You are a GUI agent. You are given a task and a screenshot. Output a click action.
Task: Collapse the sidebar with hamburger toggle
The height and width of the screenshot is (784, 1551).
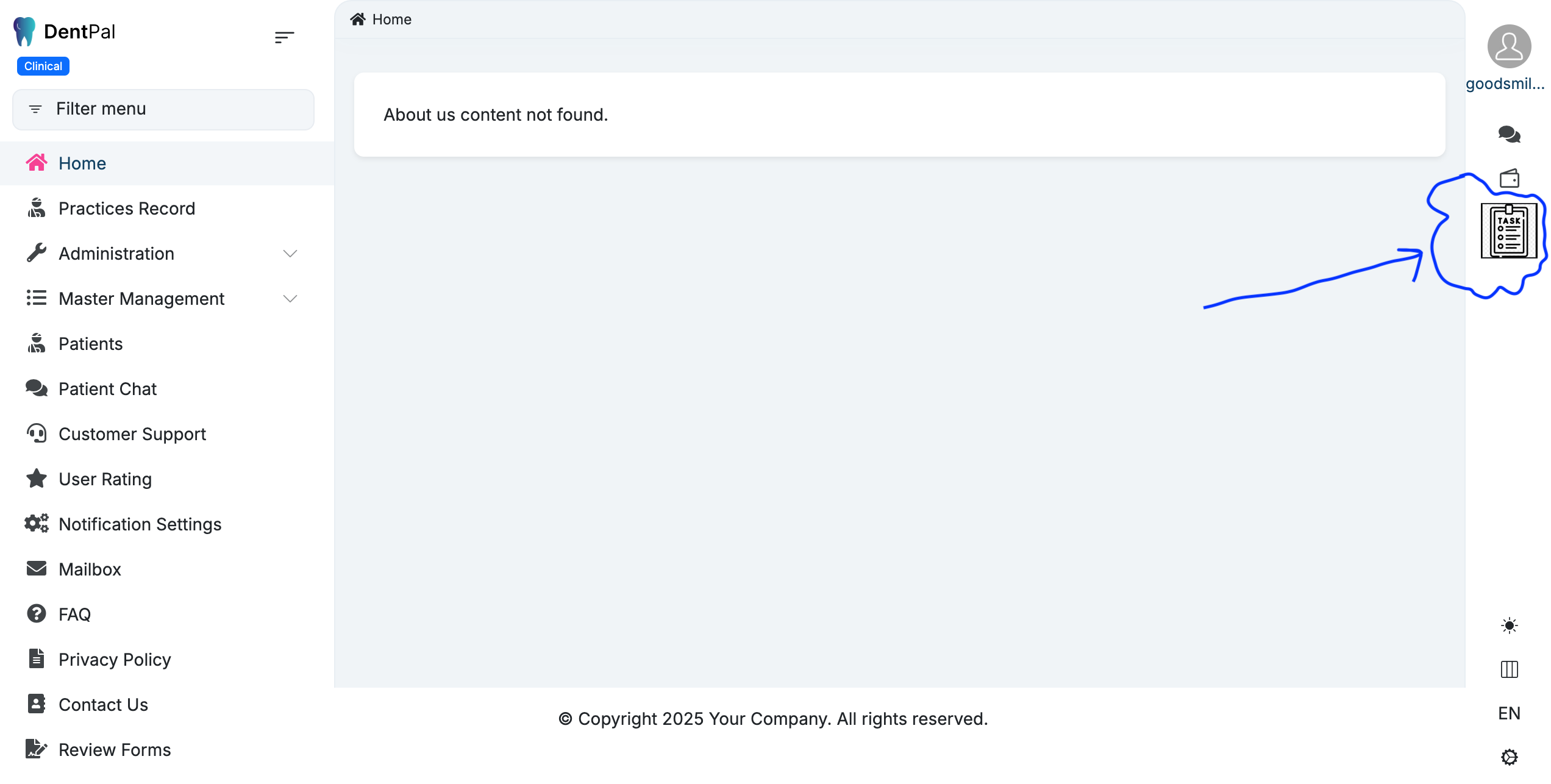click(x=284, y=37)
